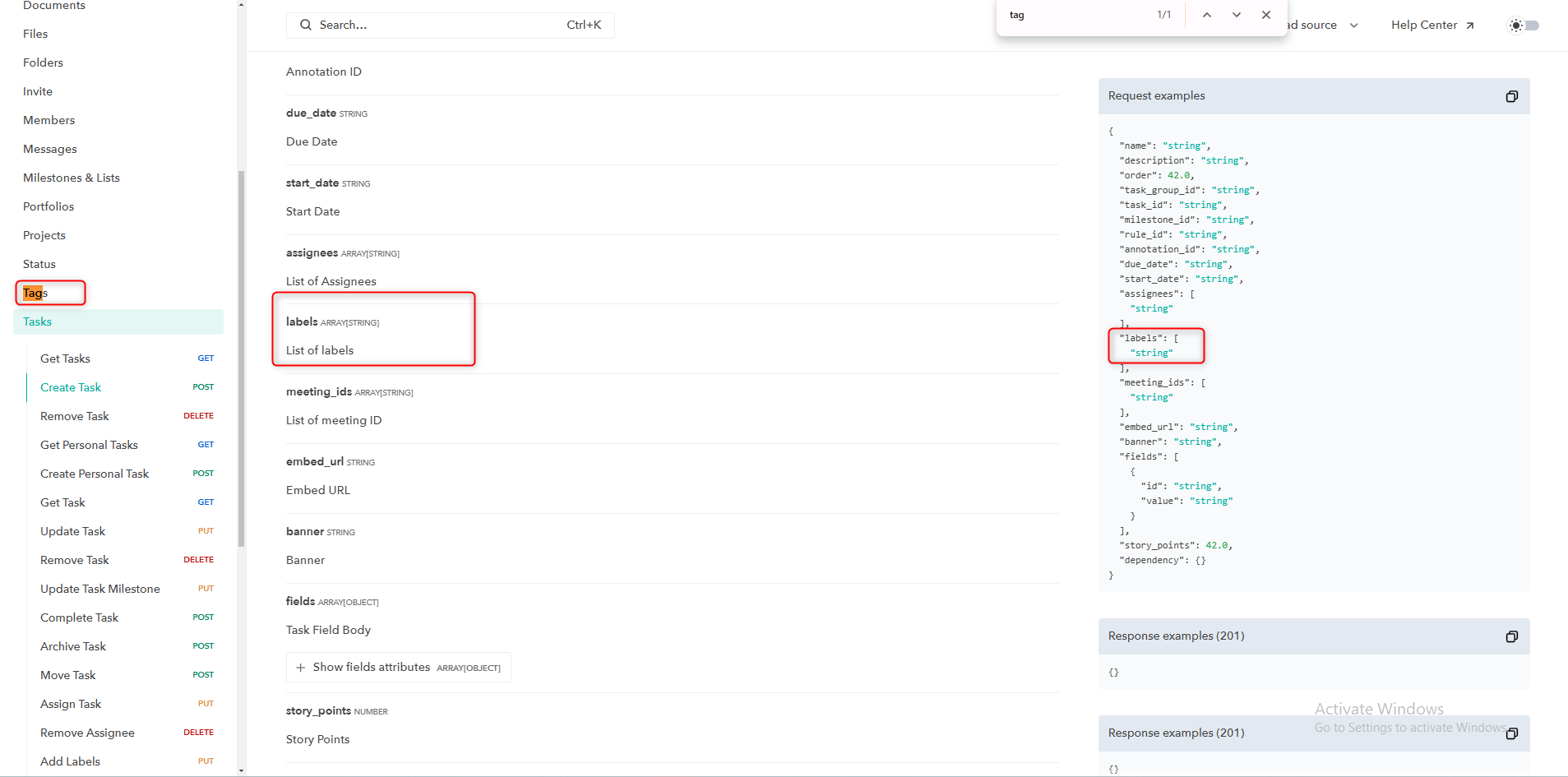Click the search magnifier icon
This screenshot has width=1568, height=777.
point(306,25)
